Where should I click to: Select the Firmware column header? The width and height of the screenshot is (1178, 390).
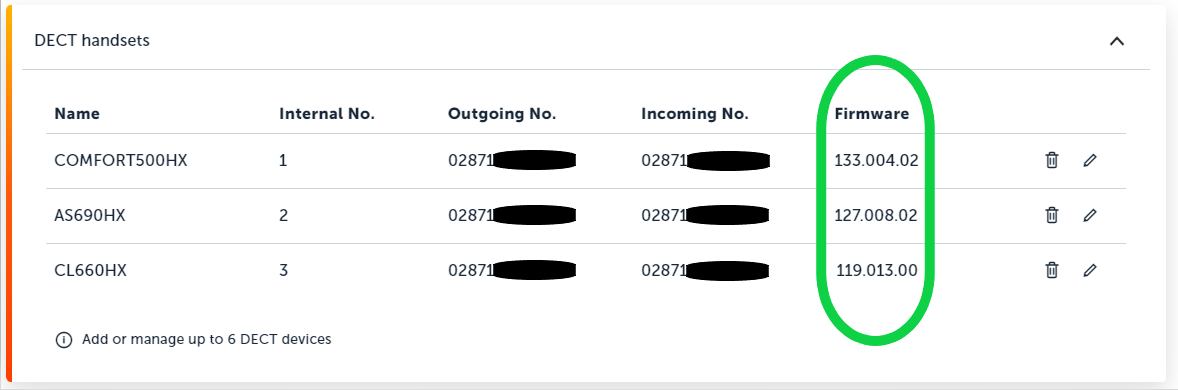(872, 114)
